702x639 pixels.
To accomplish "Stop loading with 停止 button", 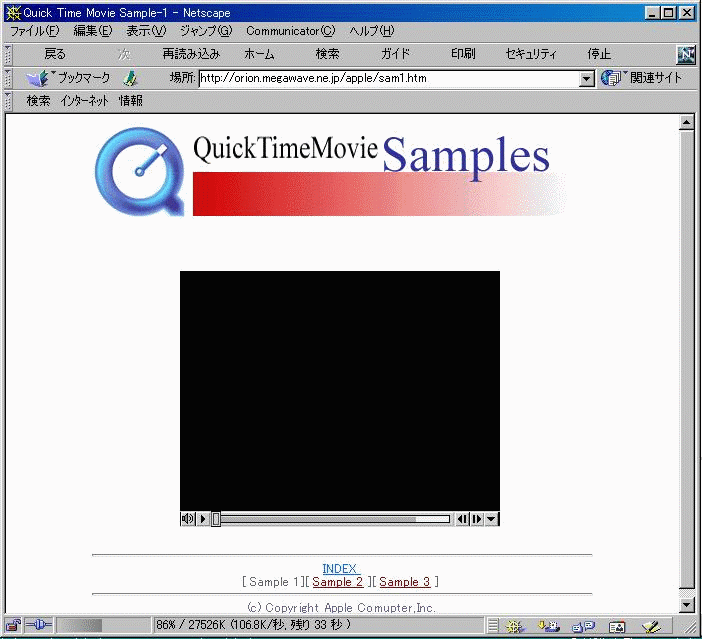I will pos(599,54).
